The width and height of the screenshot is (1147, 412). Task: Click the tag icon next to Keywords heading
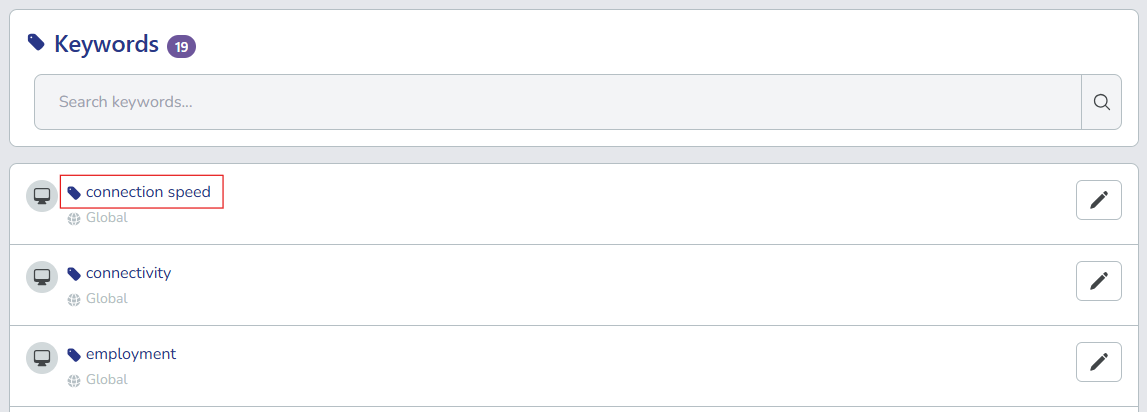36,42
